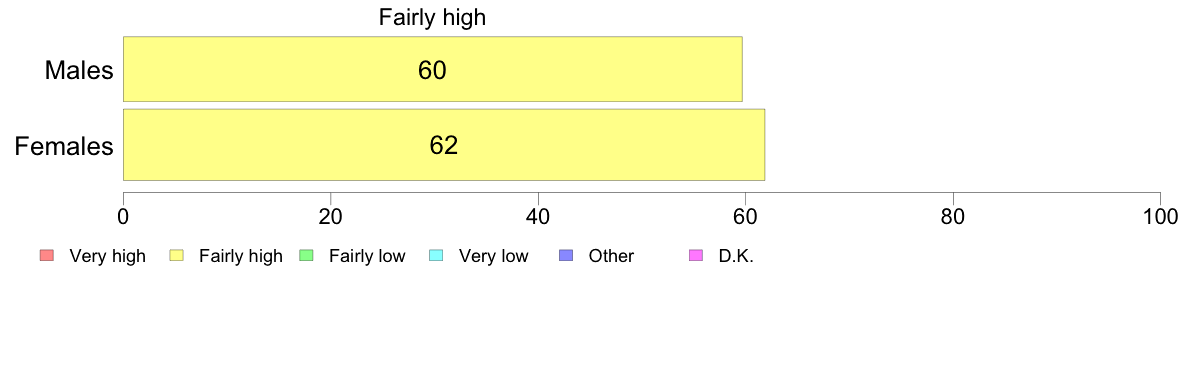Click the axis tick label 40
Screen dimensions: 1188x368
[x=538, y=216]
